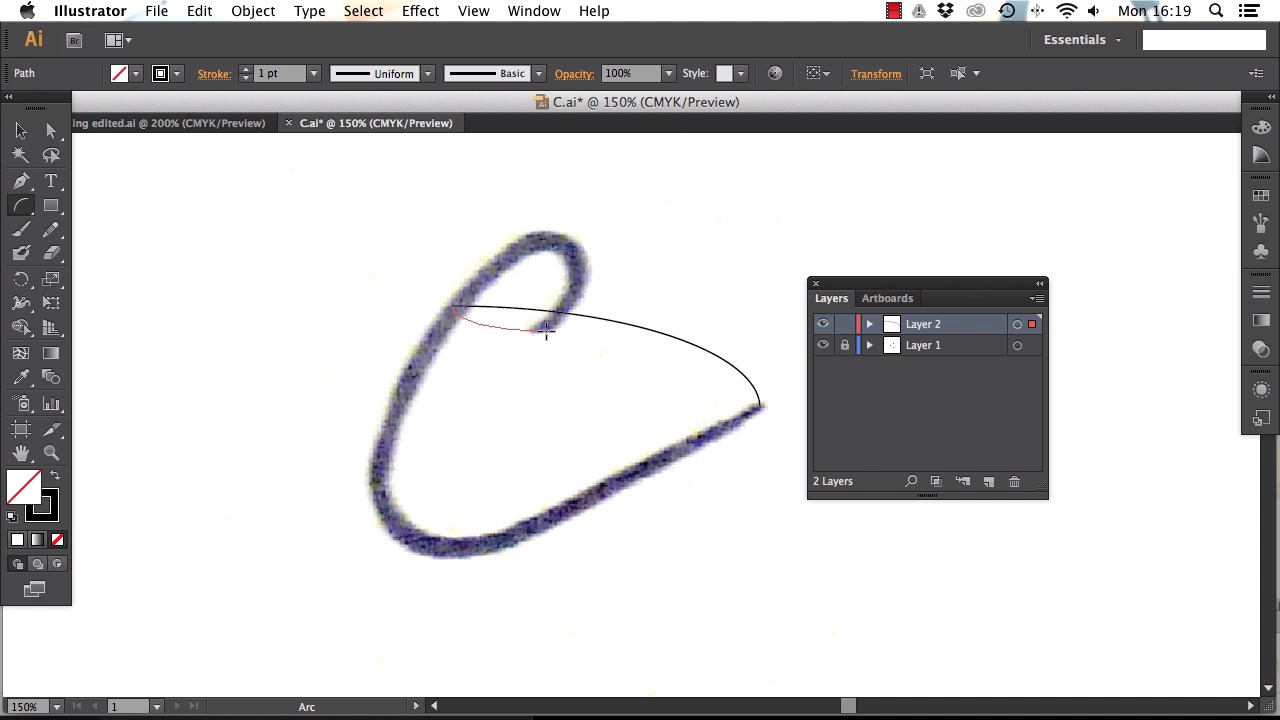Screen dimensions: 1280x720
Task: Select the Eyedropper tool
Action: tap(21, 378)
